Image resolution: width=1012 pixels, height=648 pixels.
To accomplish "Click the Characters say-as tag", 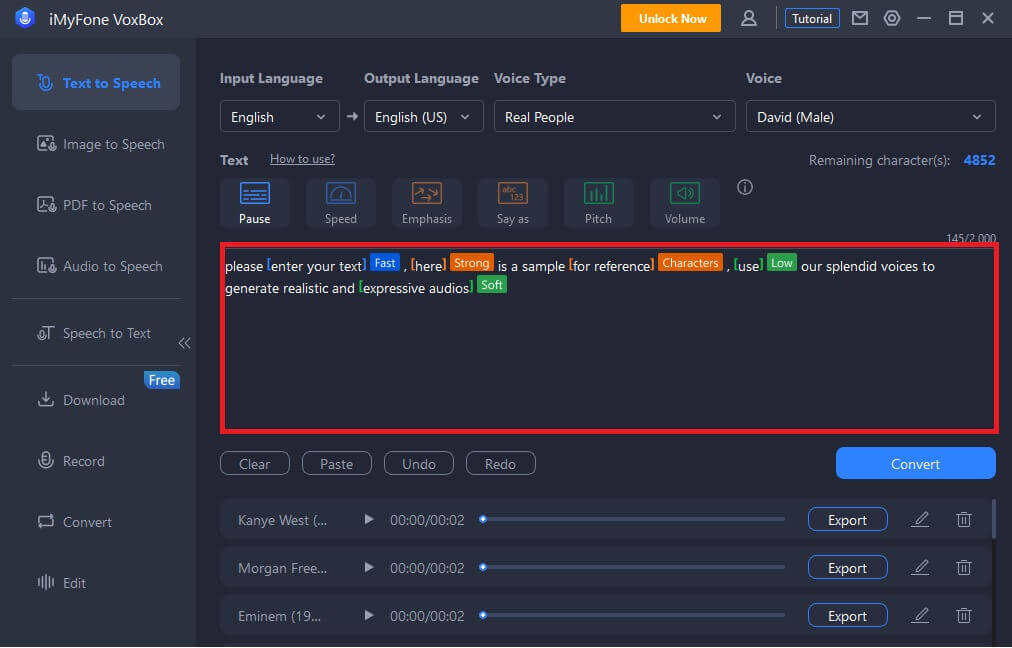I will point(690,263).
